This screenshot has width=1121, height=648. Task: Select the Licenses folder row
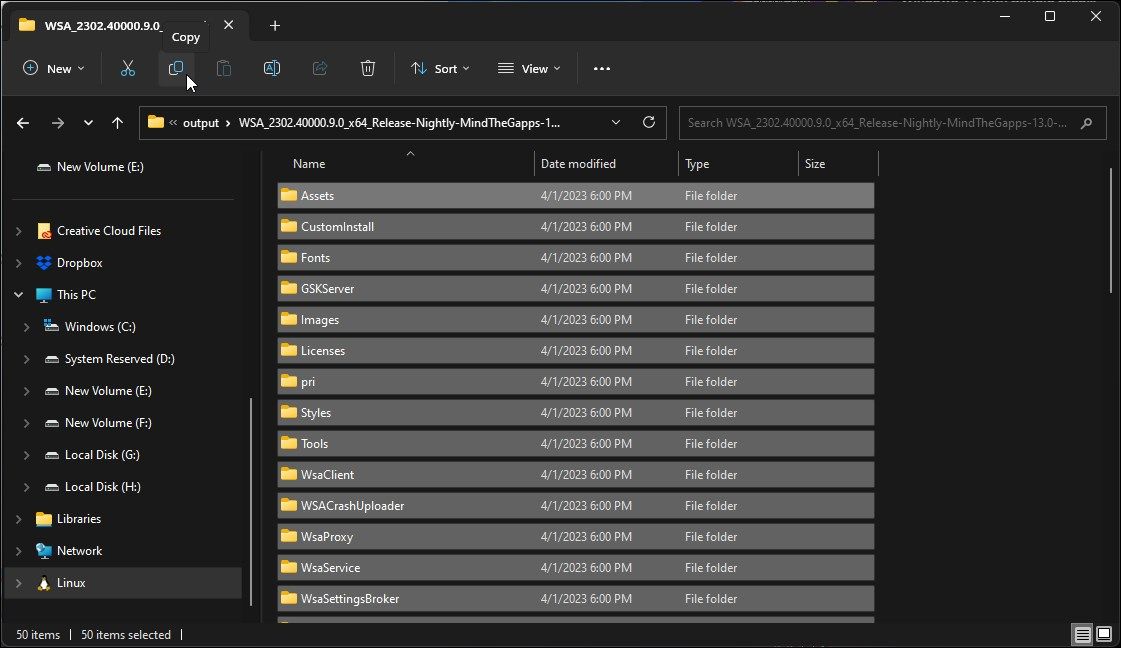576,350
